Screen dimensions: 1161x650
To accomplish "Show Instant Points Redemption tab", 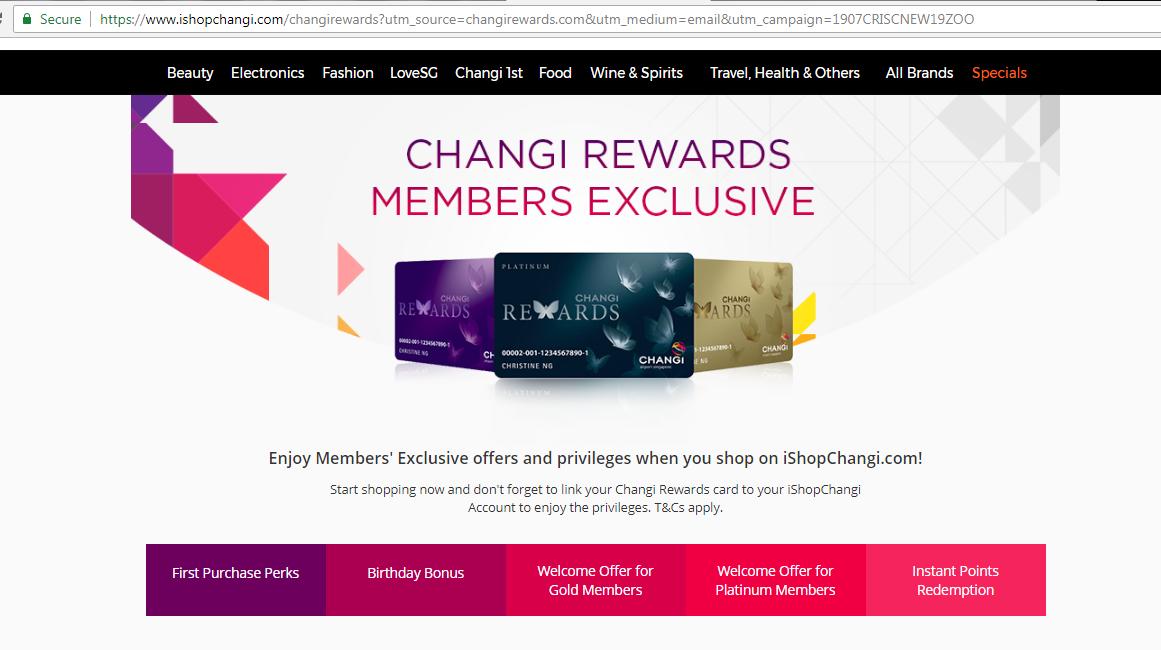I will coord(955,580).
